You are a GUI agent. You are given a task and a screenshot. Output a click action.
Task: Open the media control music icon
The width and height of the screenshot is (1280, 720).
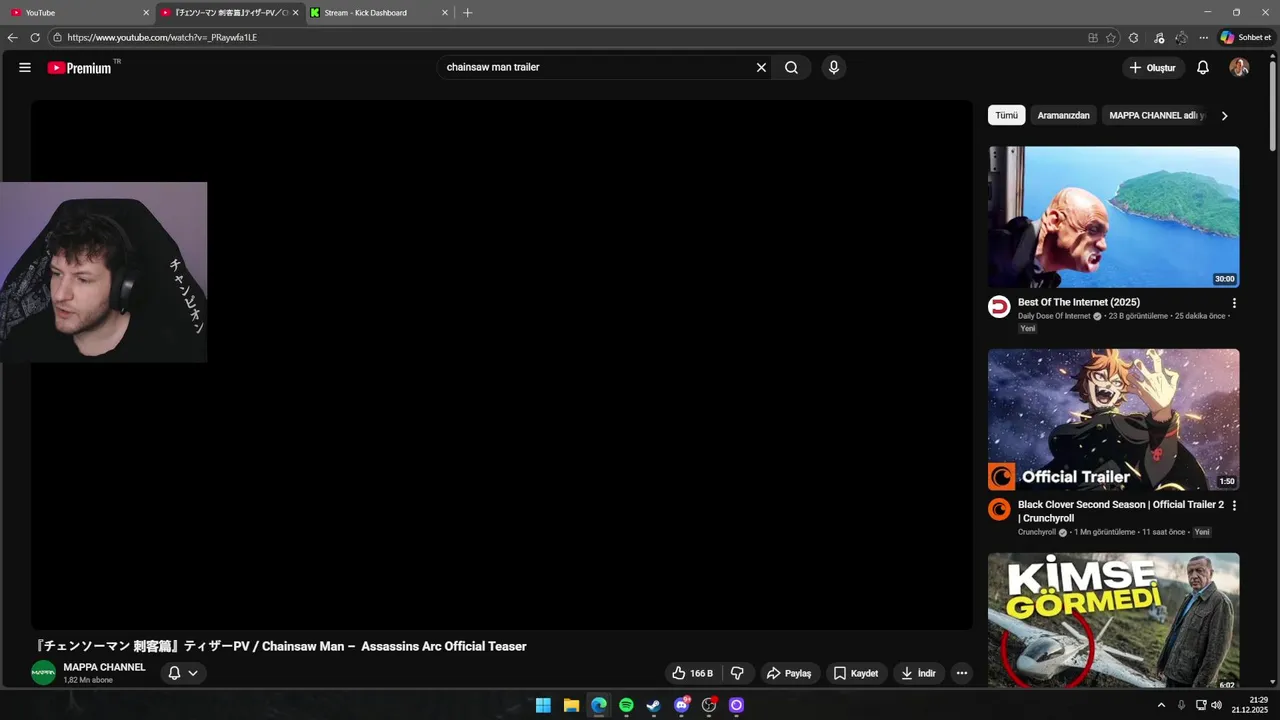(x=1159, y=37)
